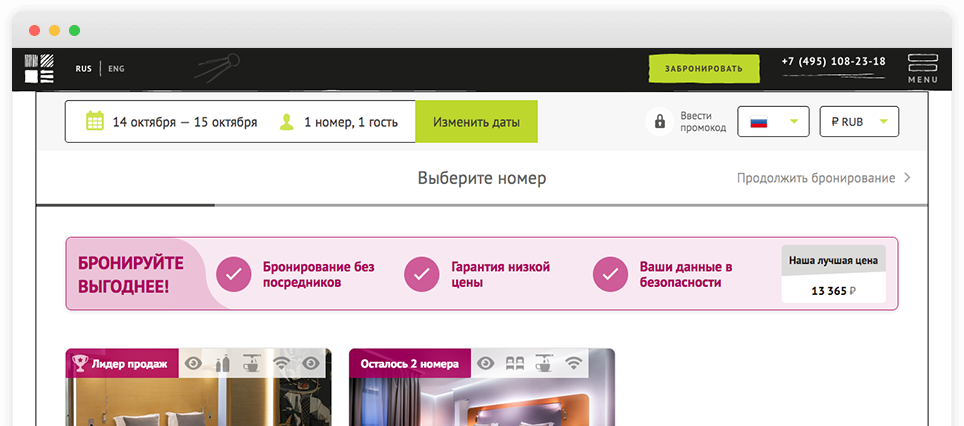Viewport: 964px width, 426px height.
Task: Click the green macOS fullscreen button
Action: [x=74, y=30]
